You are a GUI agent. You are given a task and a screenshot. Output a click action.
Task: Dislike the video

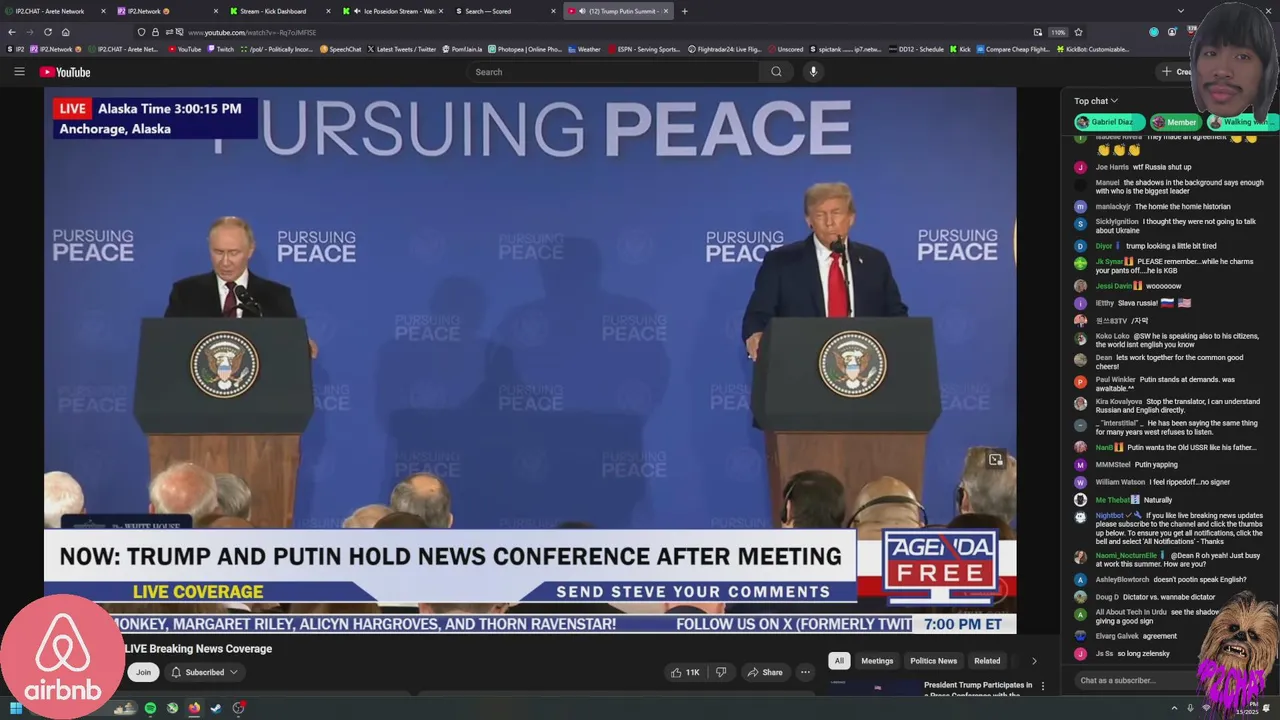click(x=721, y=672)
